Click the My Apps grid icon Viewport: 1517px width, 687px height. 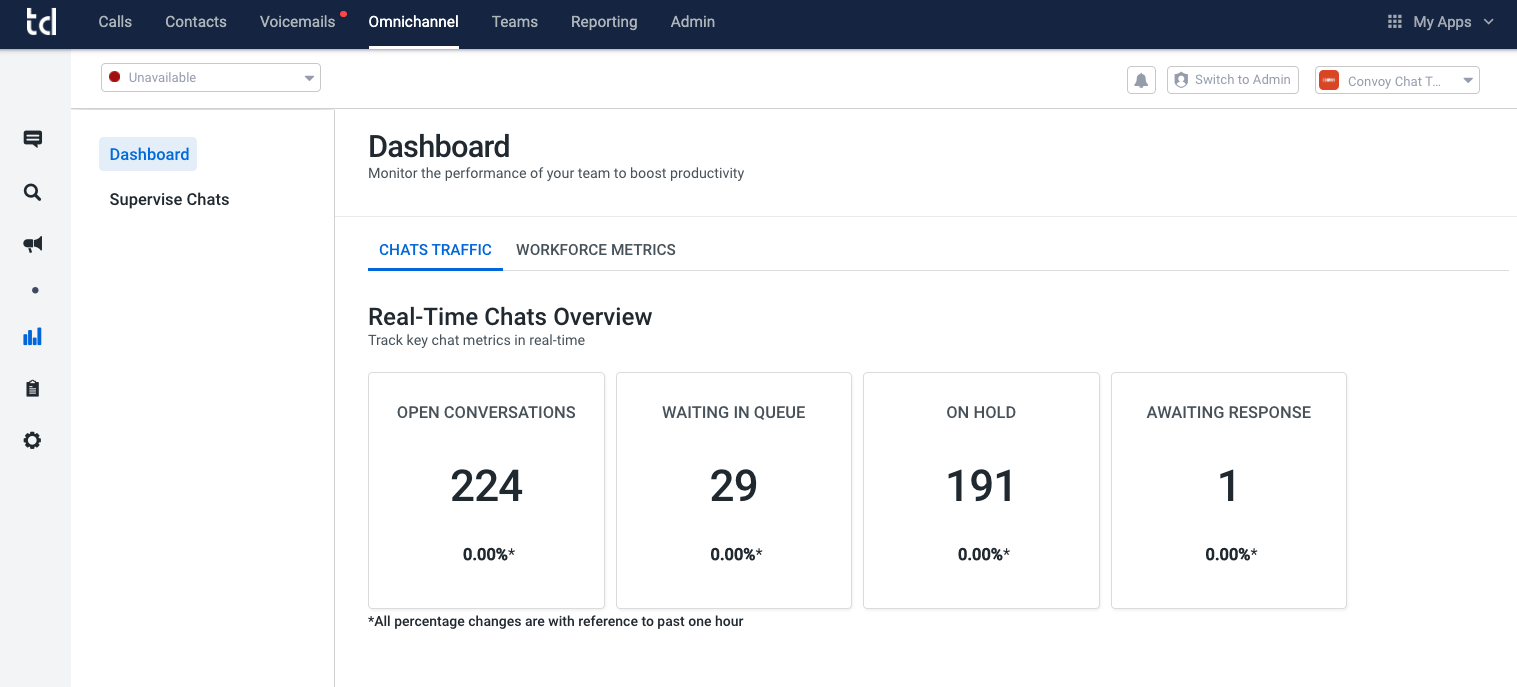tap(1395, 21)
